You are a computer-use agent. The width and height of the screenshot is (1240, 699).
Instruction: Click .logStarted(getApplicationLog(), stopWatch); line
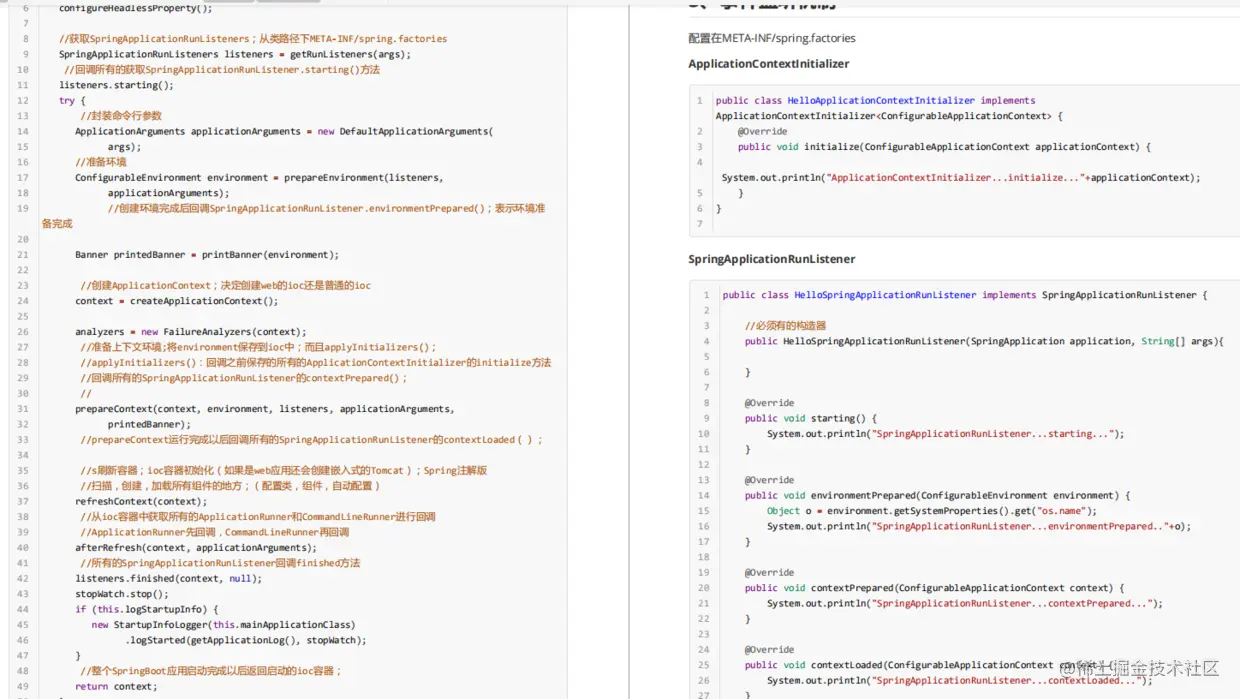246,640
